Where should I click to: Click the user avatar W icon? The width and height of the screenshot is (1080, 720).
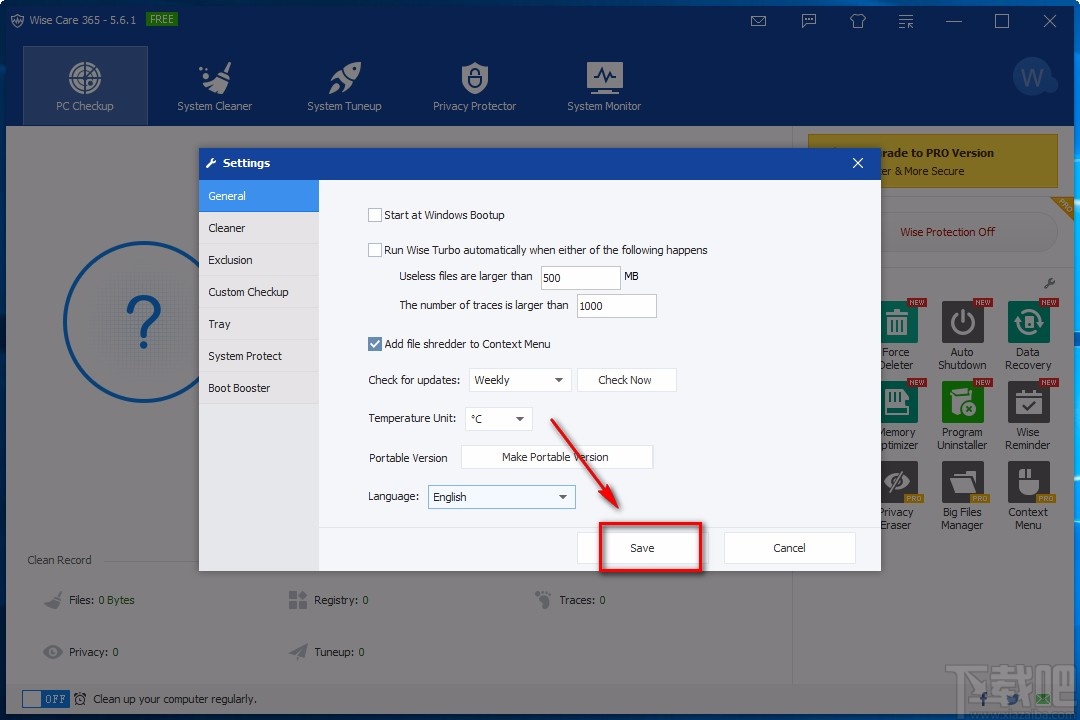[1034, 77]
